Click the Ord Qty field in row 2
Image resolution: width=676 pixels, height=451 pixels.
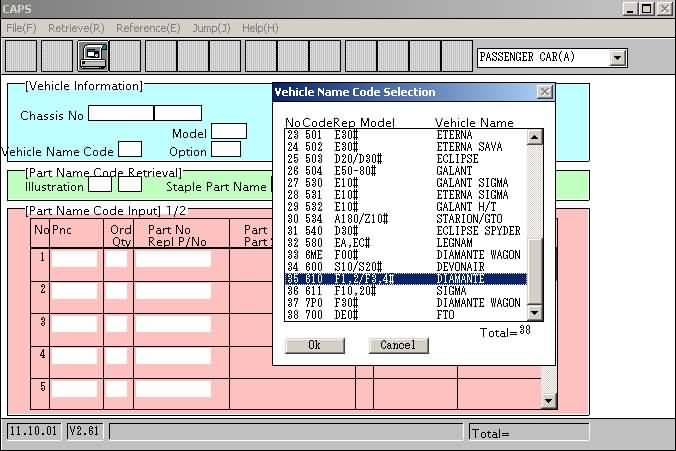coord(117,291)
